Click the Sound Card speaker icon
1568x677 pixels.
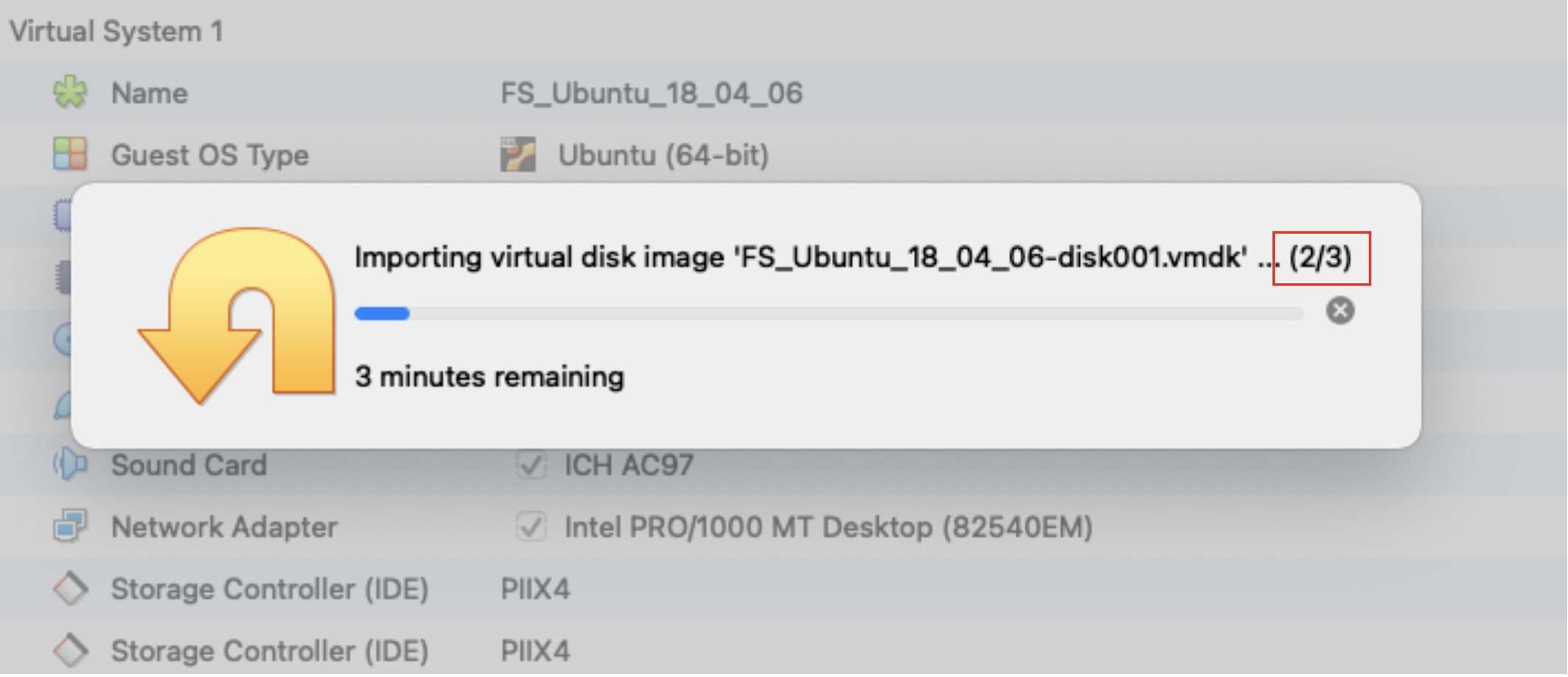pos(70,465)
